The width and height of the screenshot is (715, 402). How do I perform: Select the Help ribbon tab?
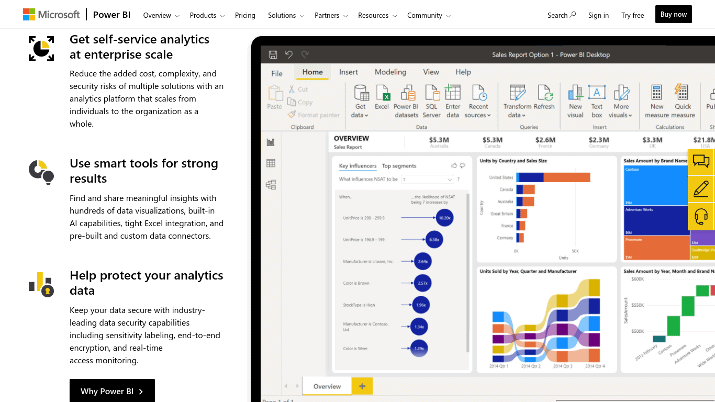click(463, 72)
